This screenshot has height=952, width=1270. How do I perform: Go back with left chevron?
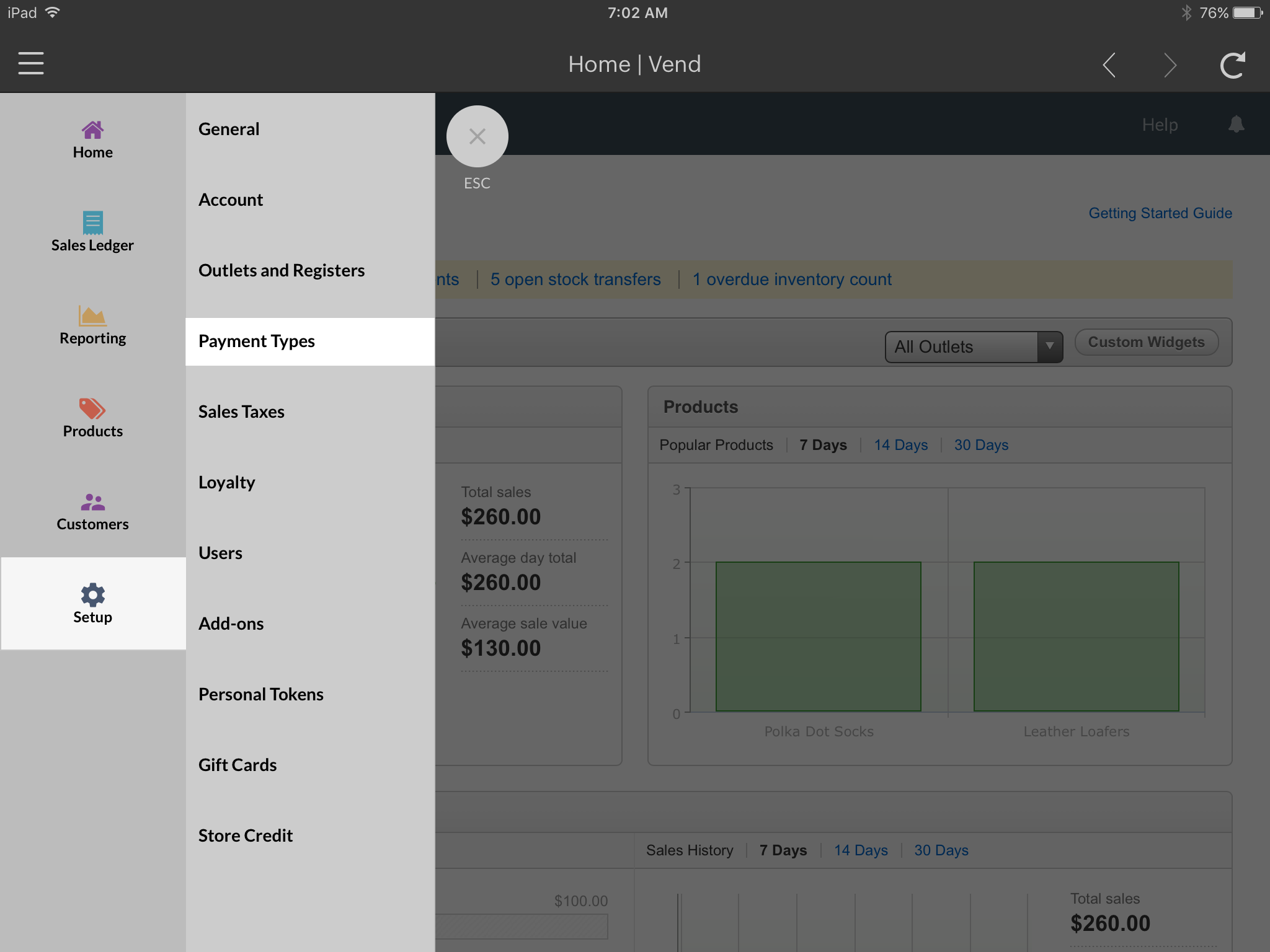(1109, 65)
